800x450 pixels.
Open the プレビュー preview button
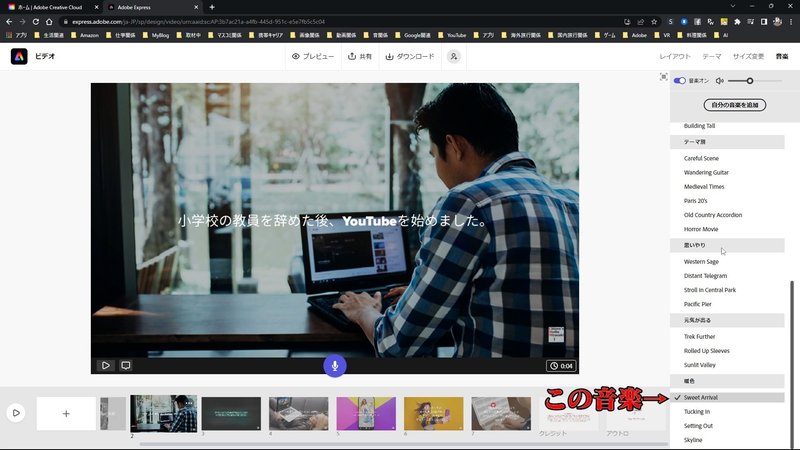pos(313,56)
